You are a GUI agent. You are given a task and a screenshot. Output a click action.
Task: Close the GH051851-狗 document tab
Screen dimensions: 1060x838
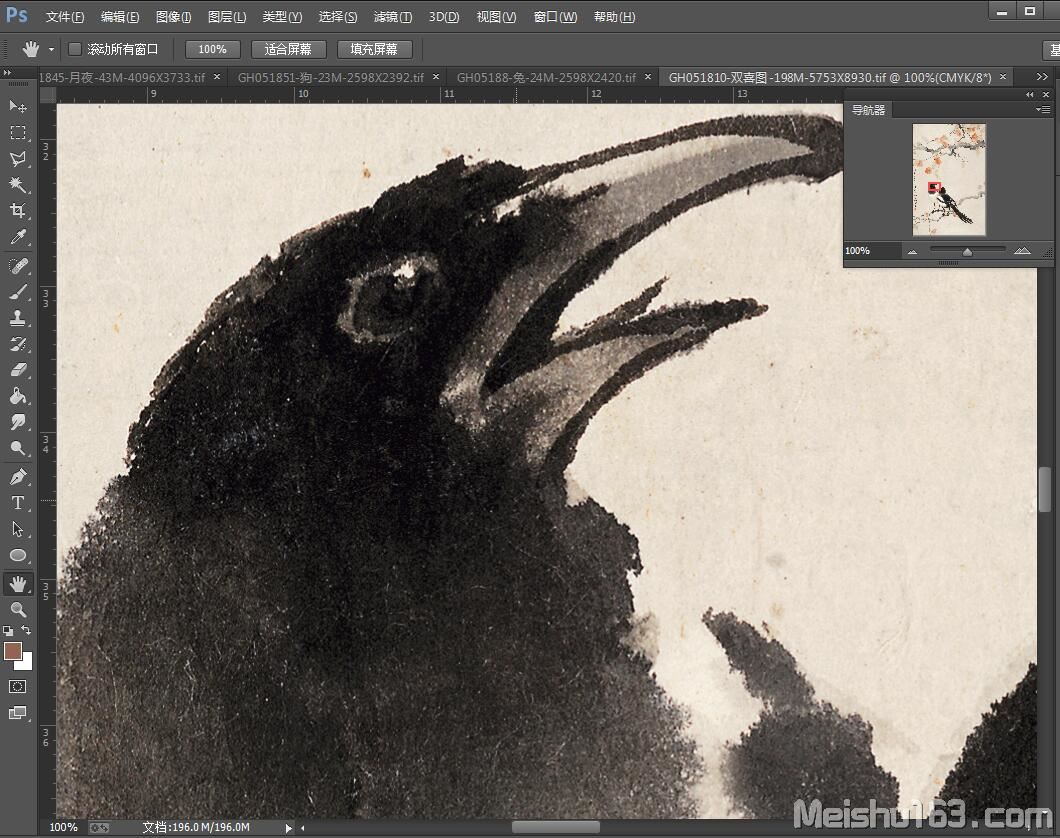point(436,76)
